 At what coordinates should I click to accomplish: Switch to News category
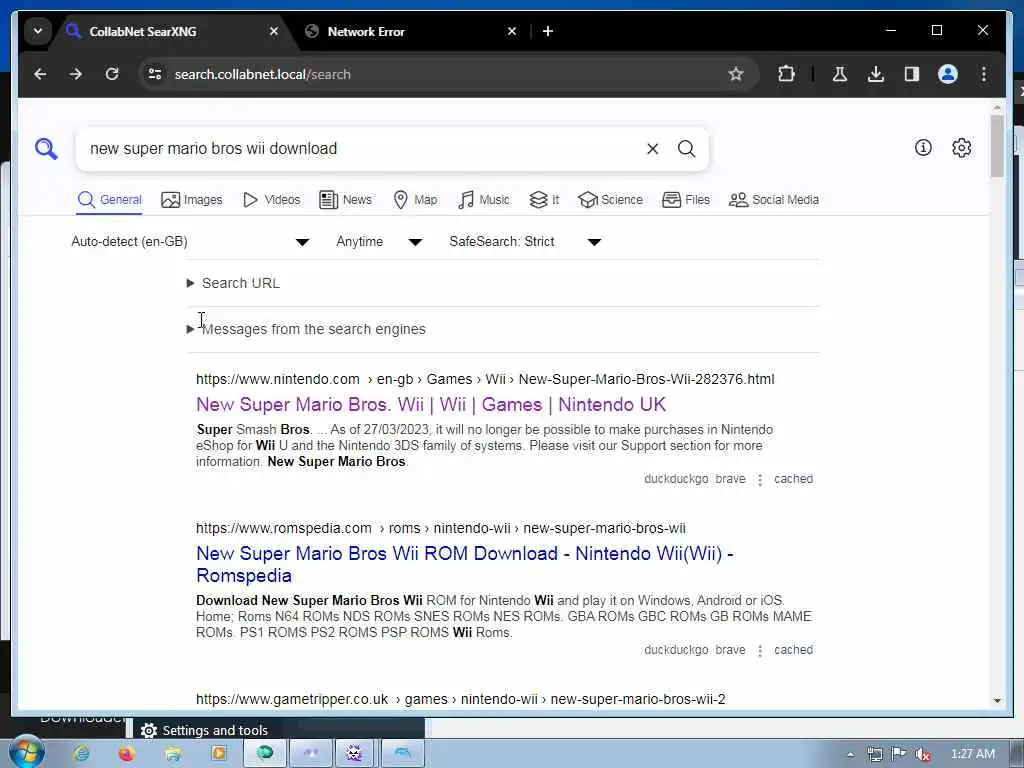click(345, 200)
